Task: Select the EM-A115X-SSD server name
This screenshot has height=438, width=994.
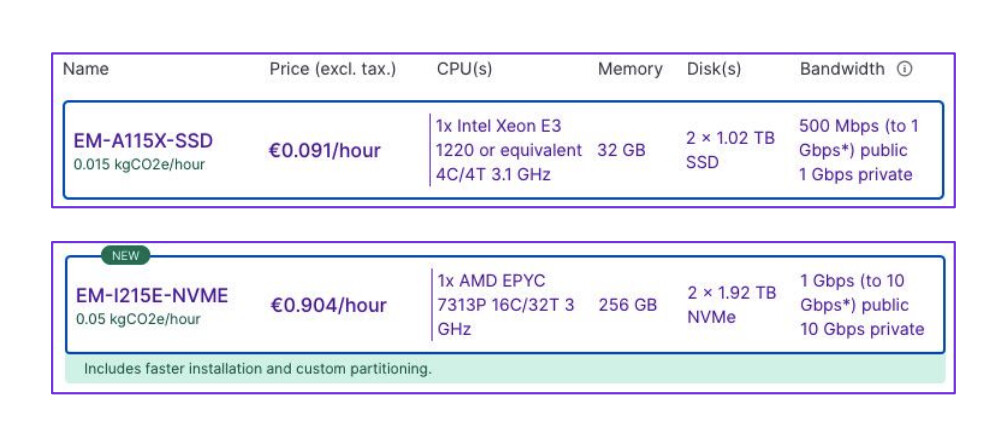Action: click(143, 140)
